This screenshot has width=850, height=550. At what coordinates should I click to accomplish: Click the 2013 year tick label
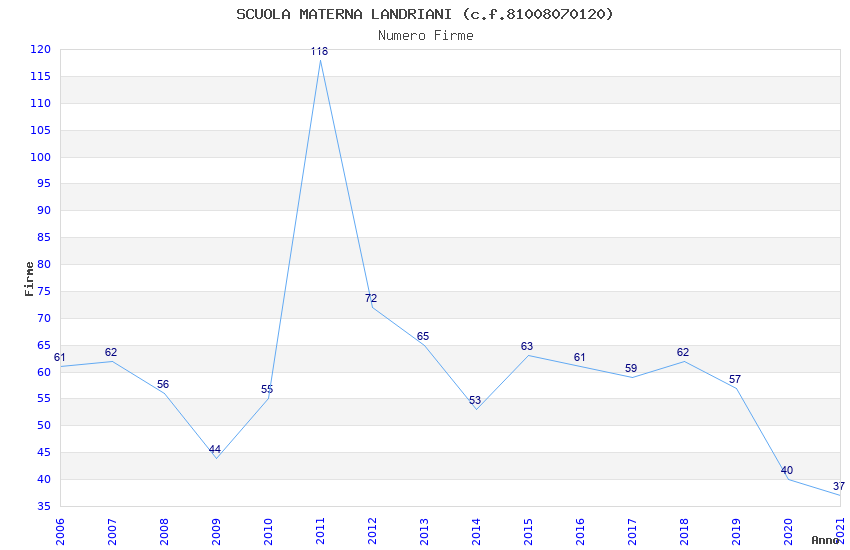point(424,532)
